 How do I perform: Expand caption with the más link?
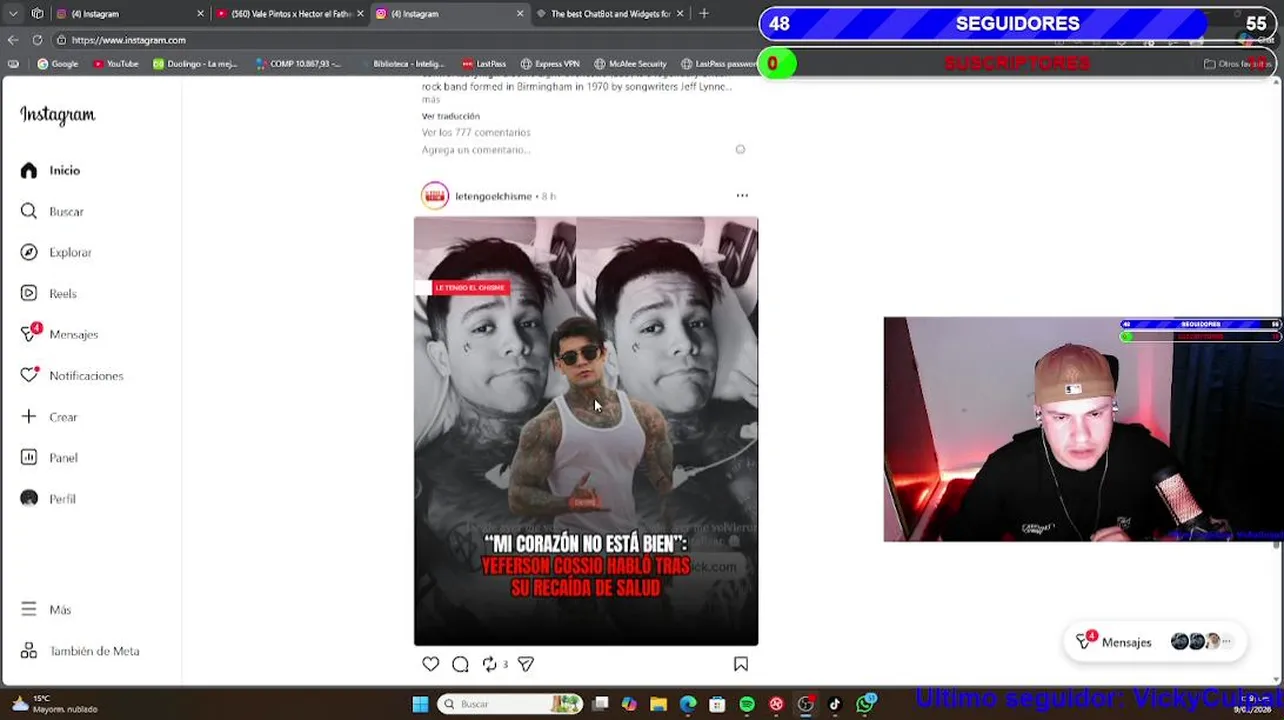(430, 100)
